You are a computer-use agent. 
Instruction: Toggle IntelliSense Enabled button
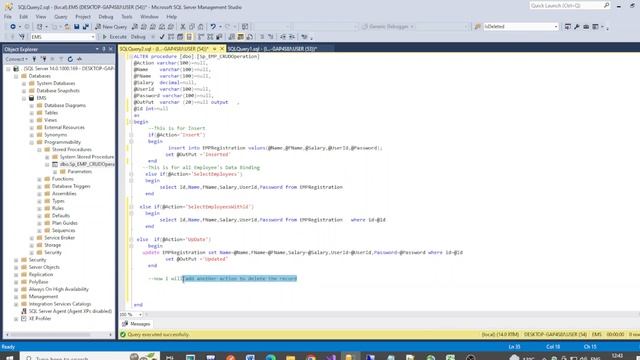(189, 37)
